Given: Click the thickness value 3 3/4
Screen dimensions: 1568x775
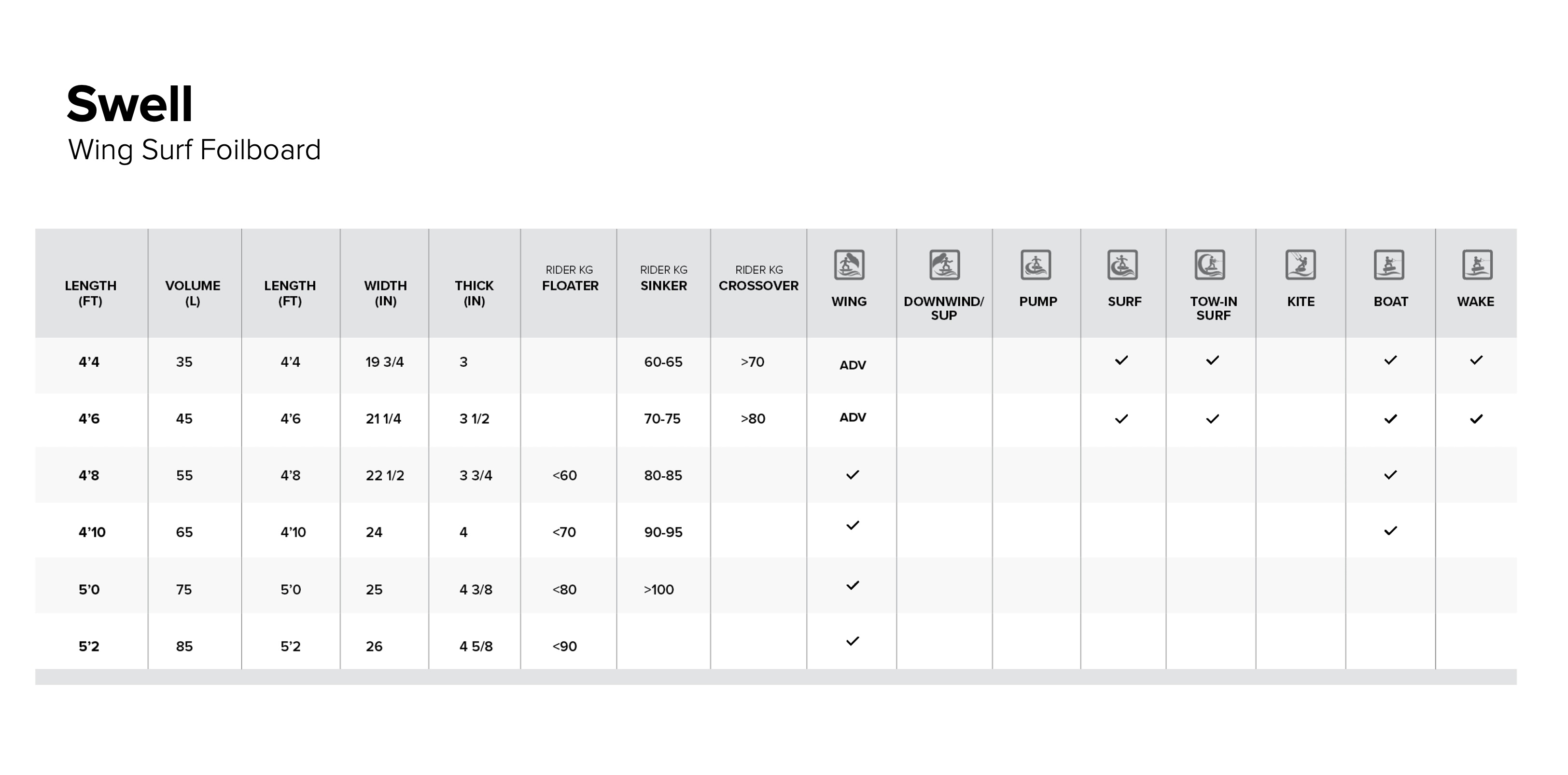Looking at the screenshot, I should (476, 475).
